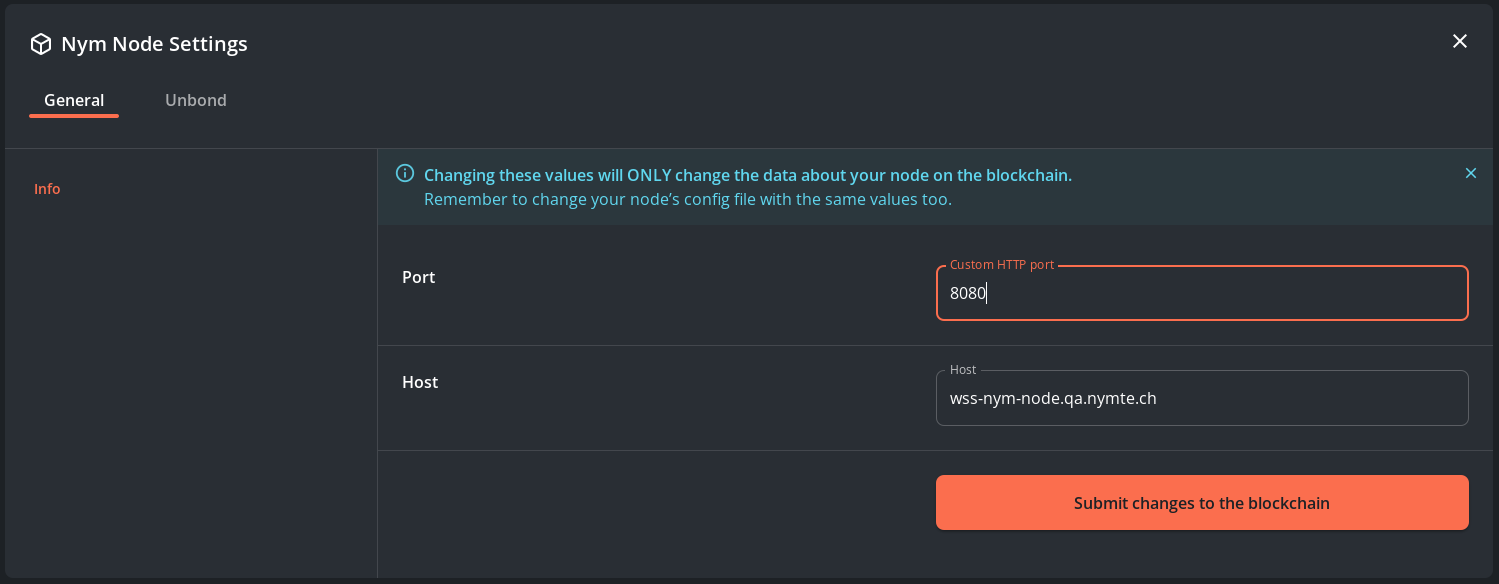Click the info circle icon in banner
The height and width of the screenshot is (584, 1499).
[x=405, y=174]
